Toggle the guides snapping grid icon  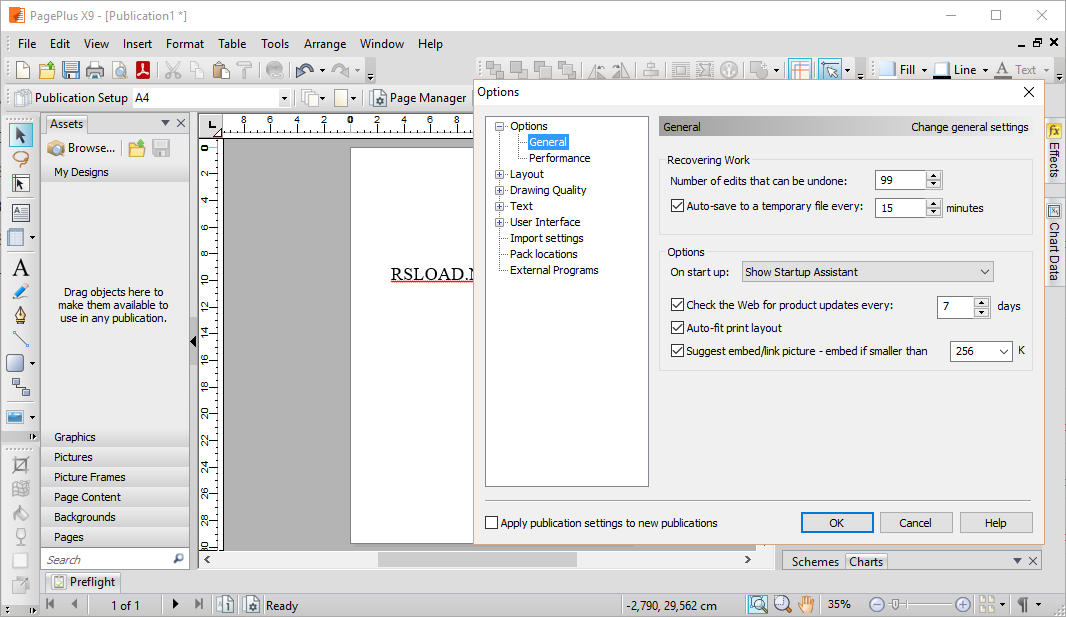(800, 69)
